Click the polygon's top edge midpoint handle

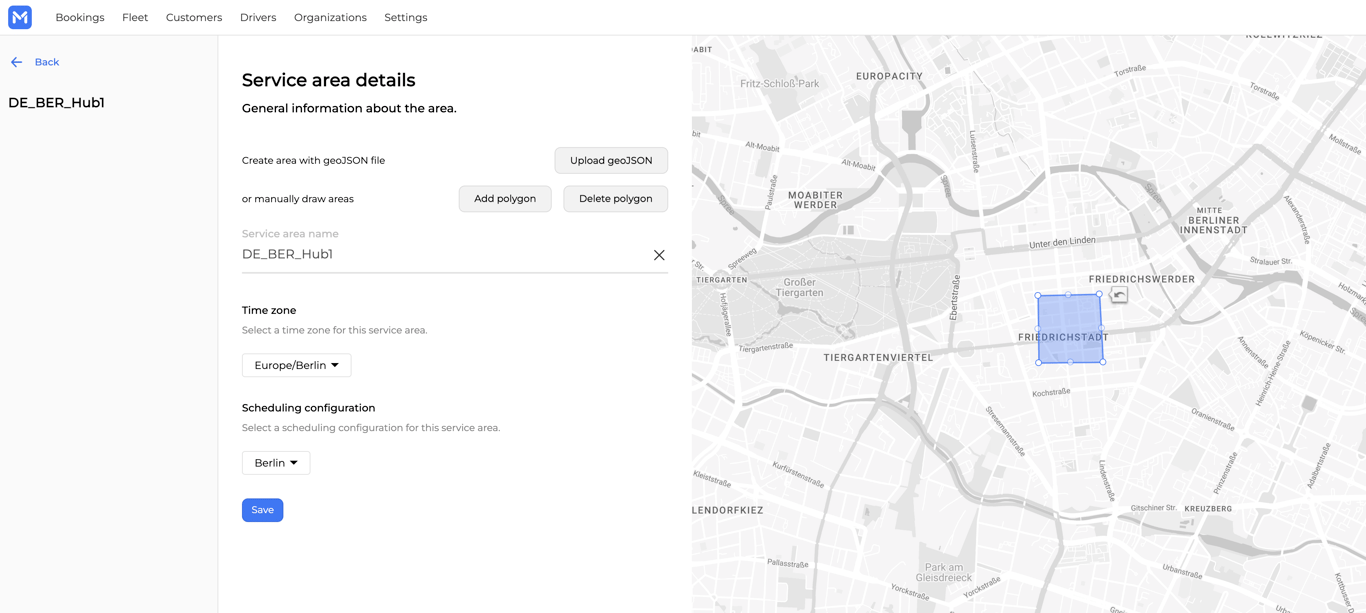pyautogui.click(x=1068, y=295)
